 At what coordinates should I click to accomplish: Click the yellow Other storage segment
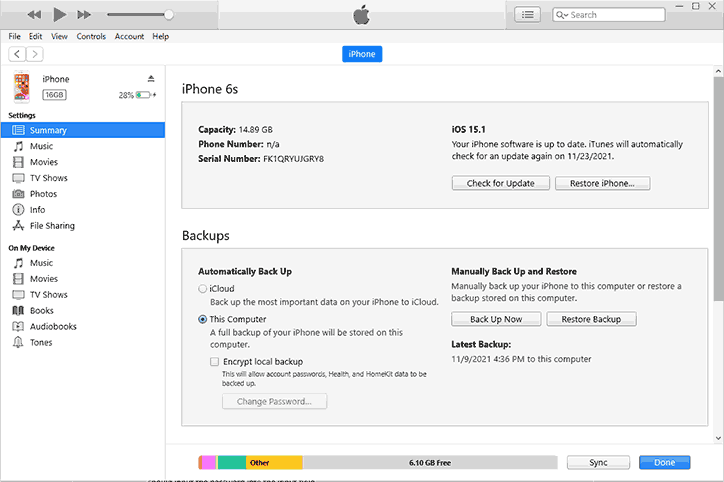[x=274, y=463]
